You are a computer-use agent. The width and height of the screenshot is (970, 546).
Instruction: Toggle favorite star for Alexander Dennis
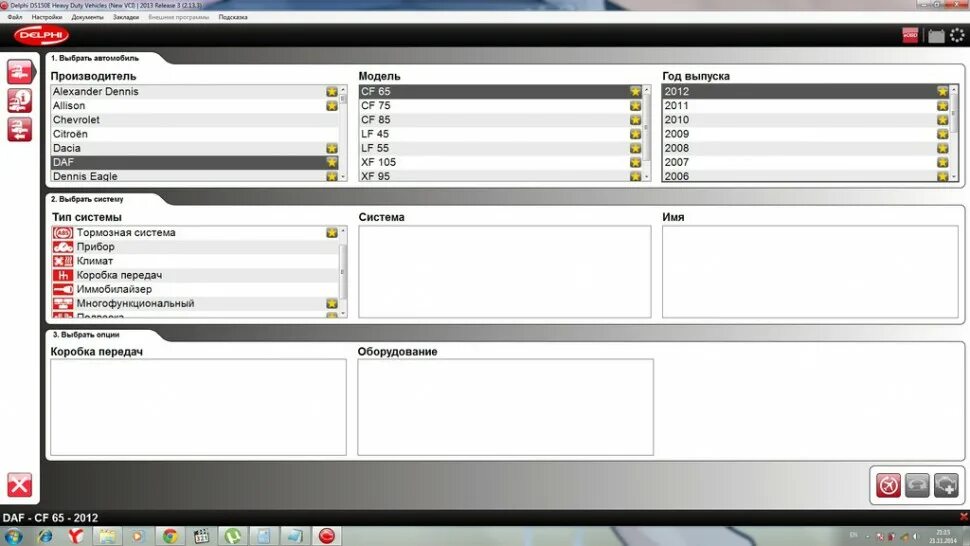coord(332,92)
